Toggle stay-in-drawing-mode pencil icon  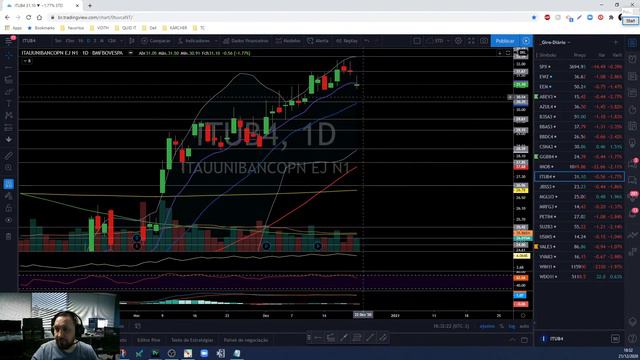click(9, 196)
